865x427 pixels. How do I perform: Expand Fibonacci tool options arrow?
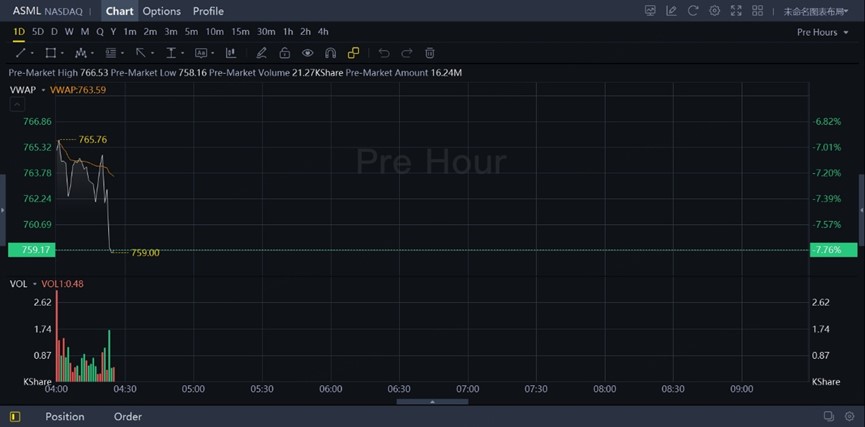pyautogui.click(x=122, y=54)
